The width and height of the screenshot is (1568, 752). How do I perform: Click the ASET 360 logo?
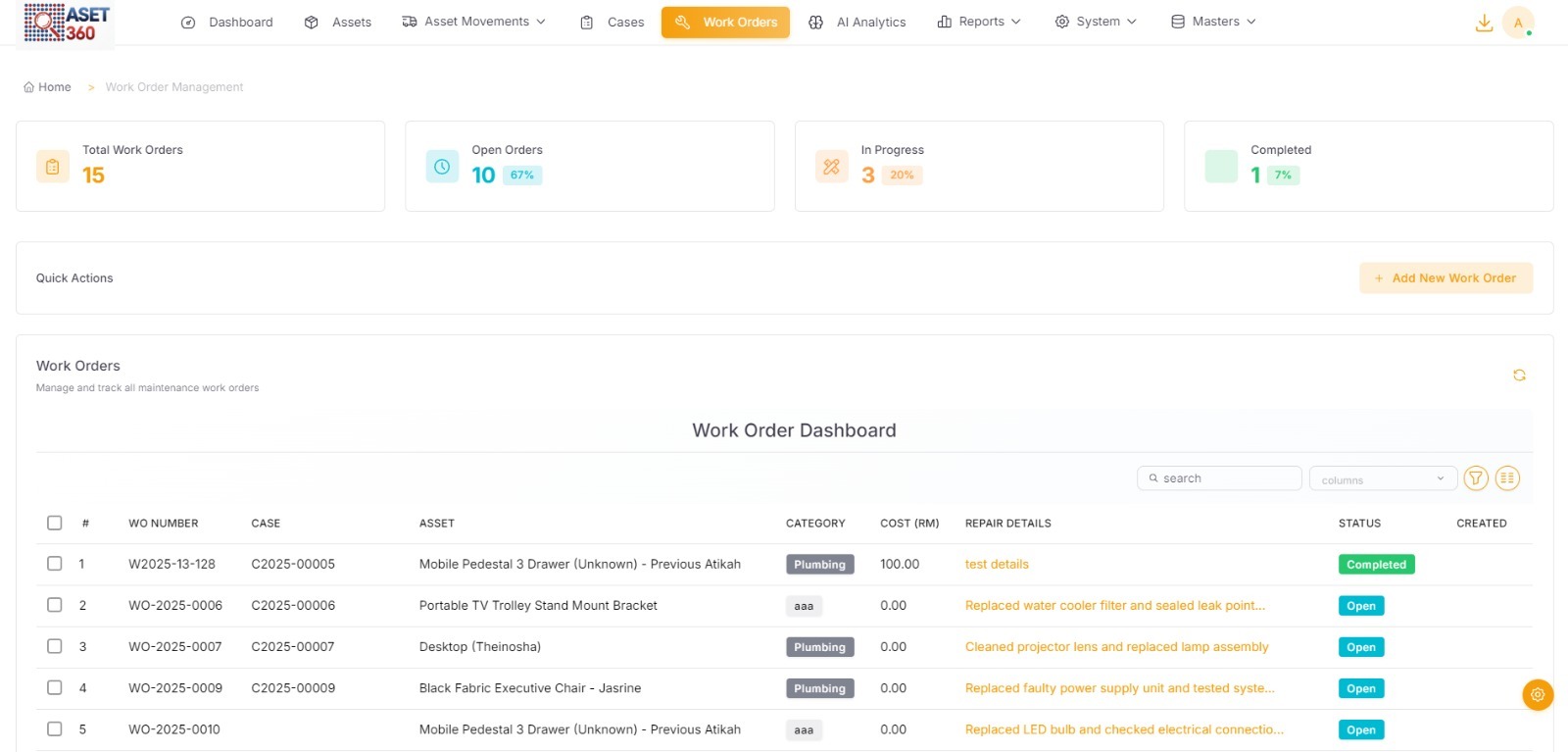coord(67,23)
